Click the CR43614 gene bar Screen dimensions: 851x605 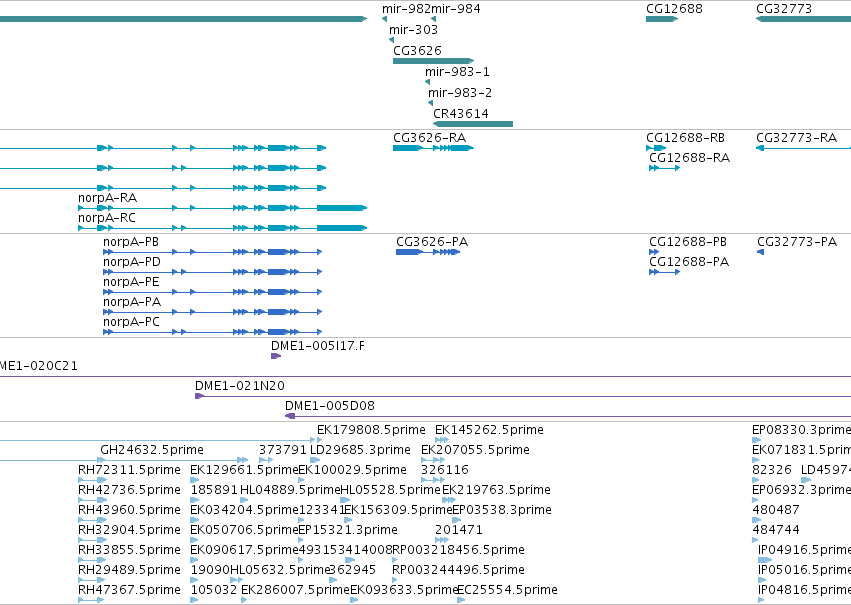(473, 124)
